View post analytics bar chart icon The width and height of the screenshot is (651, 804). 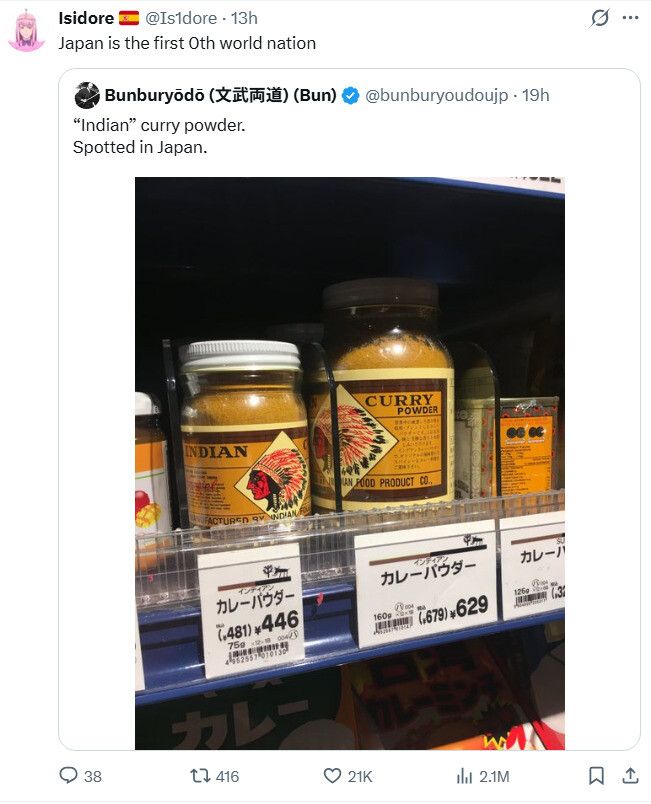pyautogui.click(x=464, y=776)
